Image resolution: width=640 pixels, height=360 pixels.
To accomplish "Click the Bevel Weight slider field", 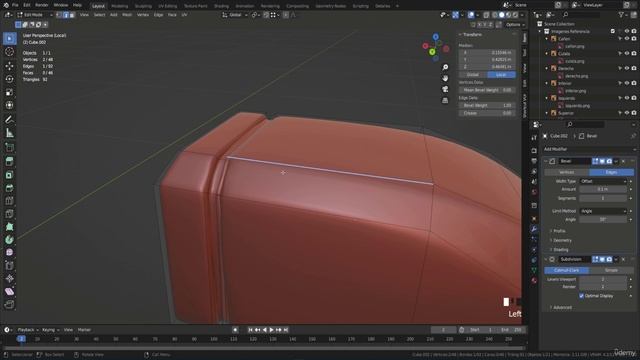I will pos(487,105).
